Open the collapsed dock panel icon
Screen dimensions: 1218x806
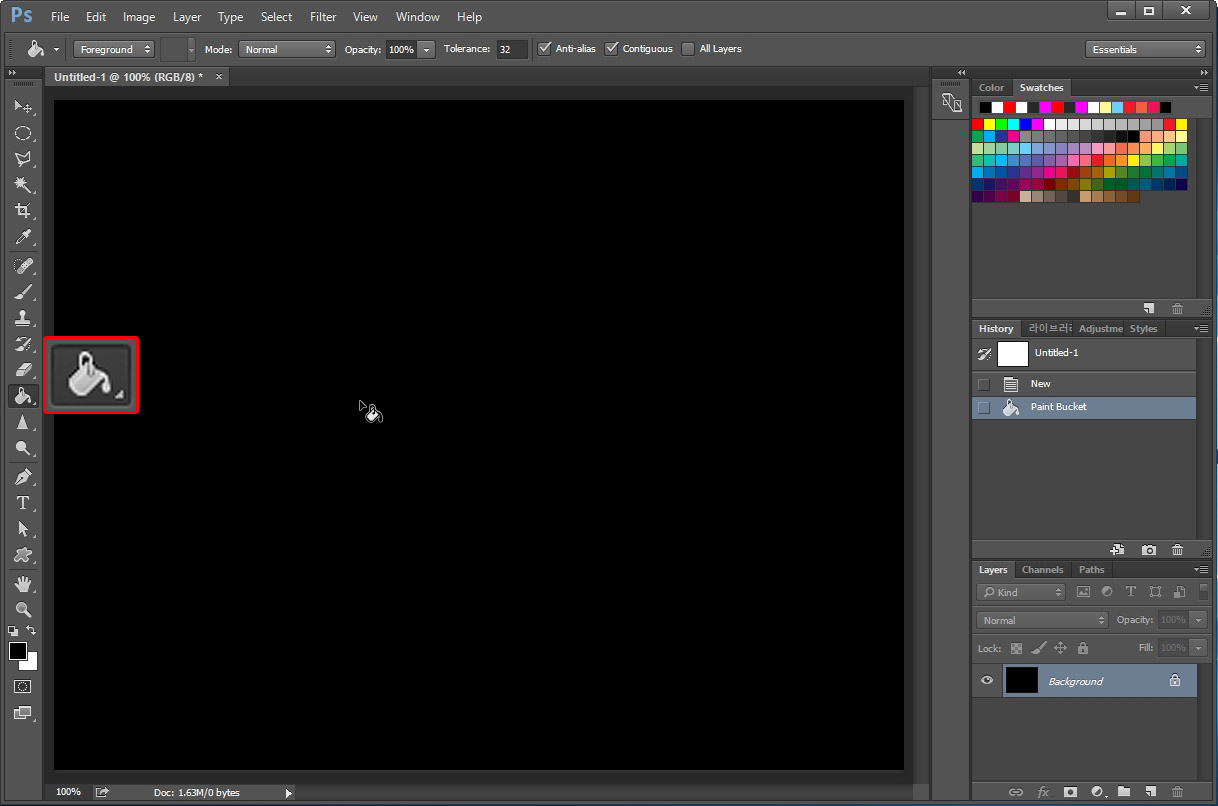pyautogui.click(x=951, y=102)
